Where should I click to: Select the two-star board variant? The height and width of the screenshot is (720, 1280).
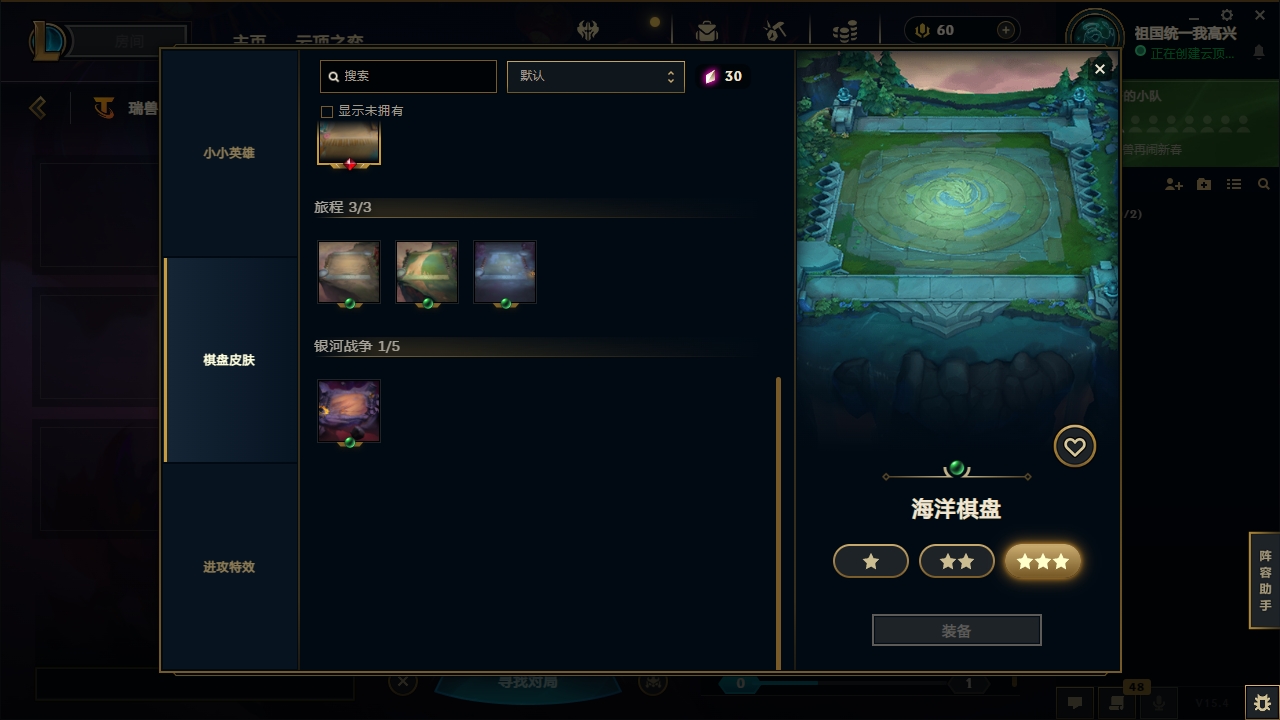[x=957, y=562]
